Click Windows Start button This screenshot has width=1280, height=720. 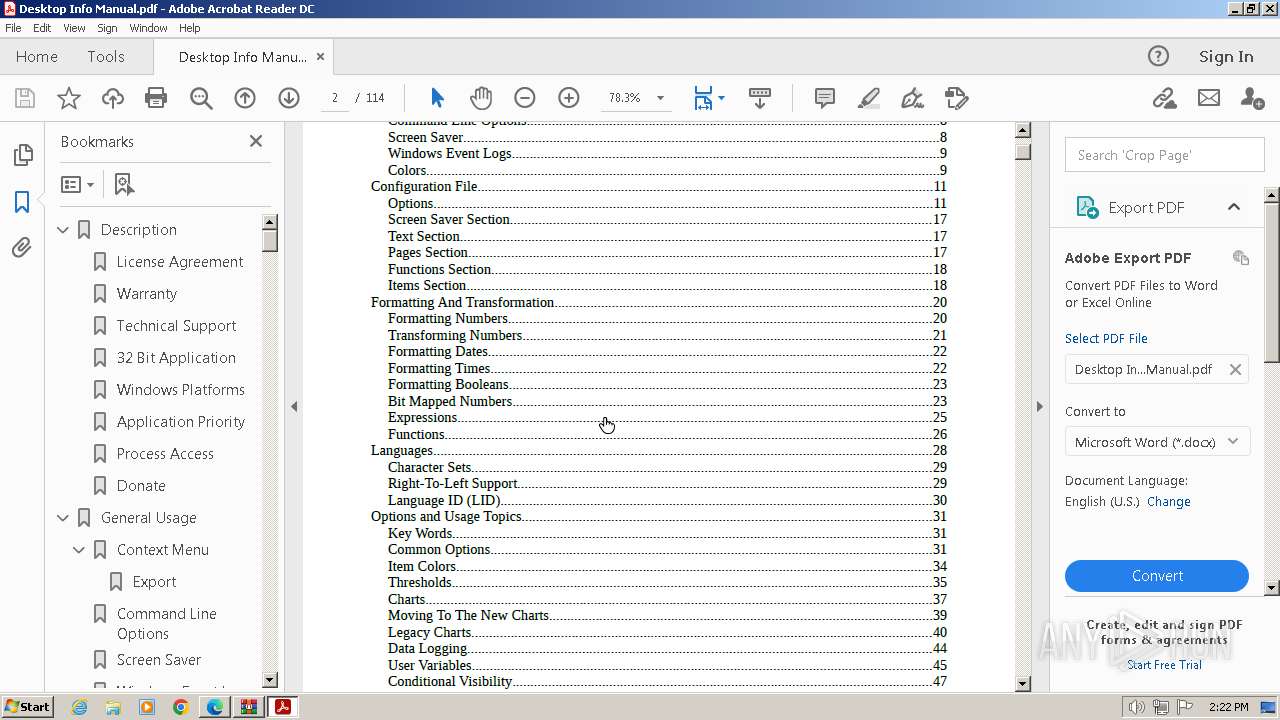click(27, 707)
